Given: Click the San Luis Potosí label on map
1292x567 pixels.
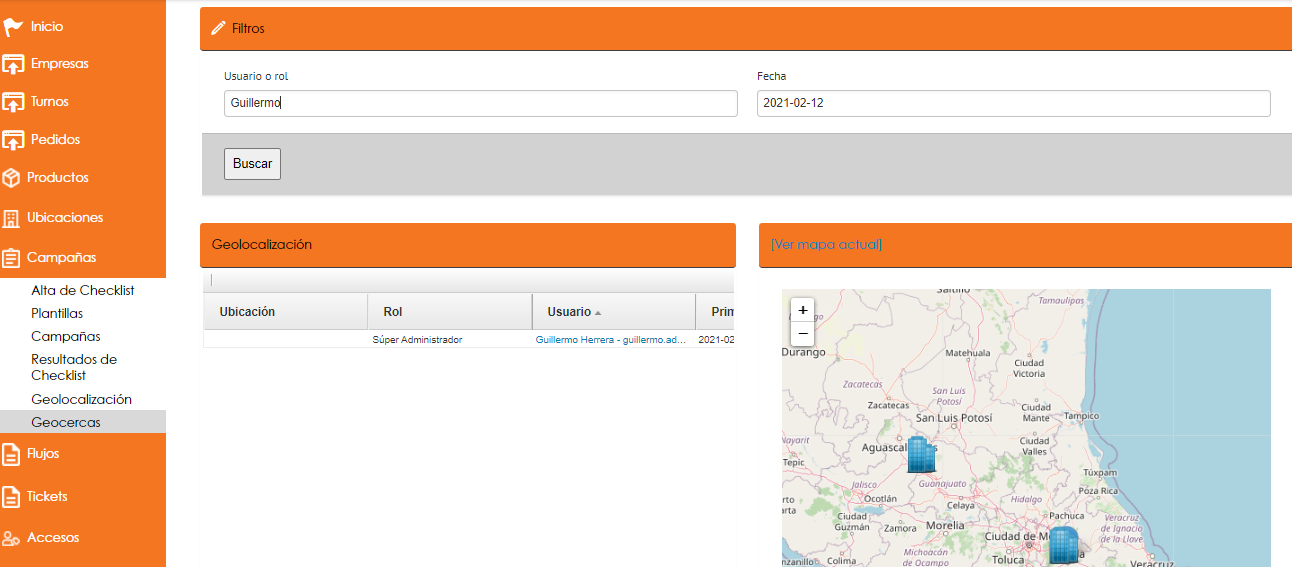Looking at the screenshot, I should 954,418.
